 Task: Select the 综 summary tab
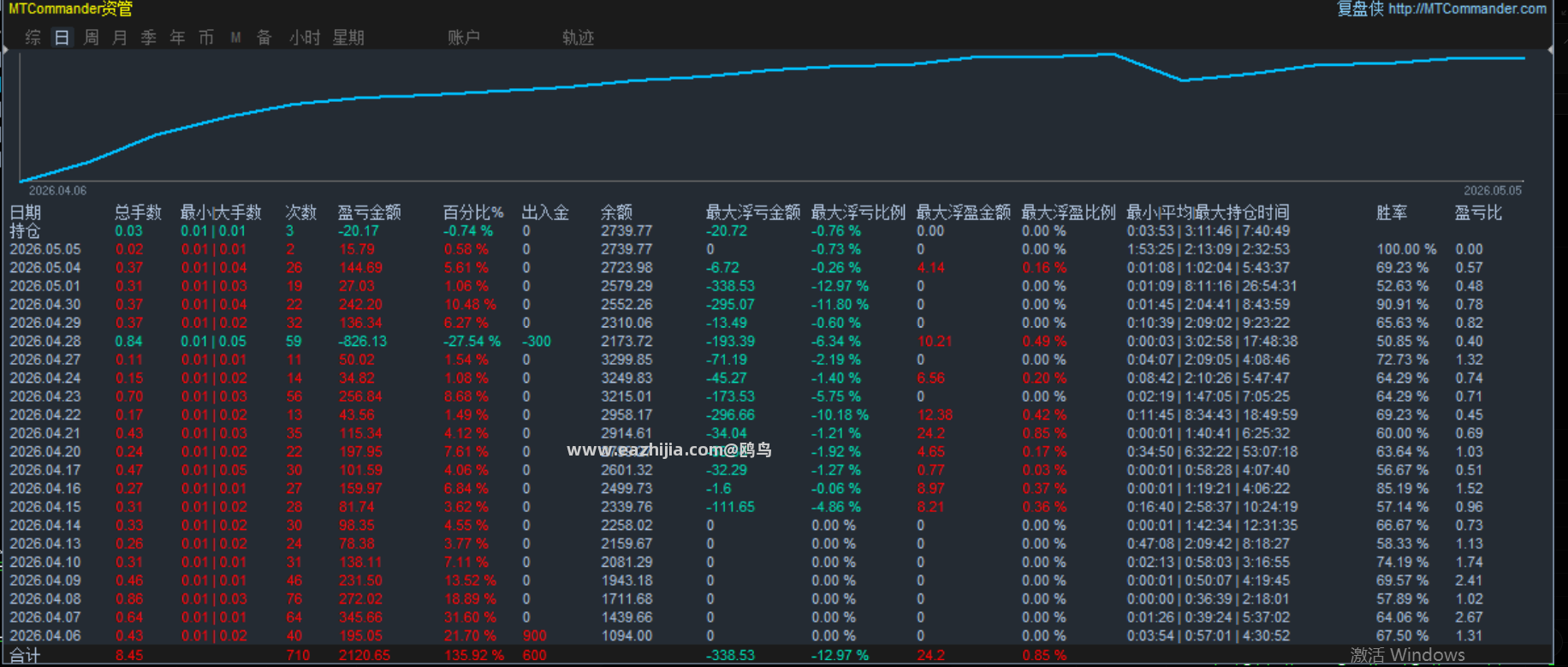click(x=33, y=38)
